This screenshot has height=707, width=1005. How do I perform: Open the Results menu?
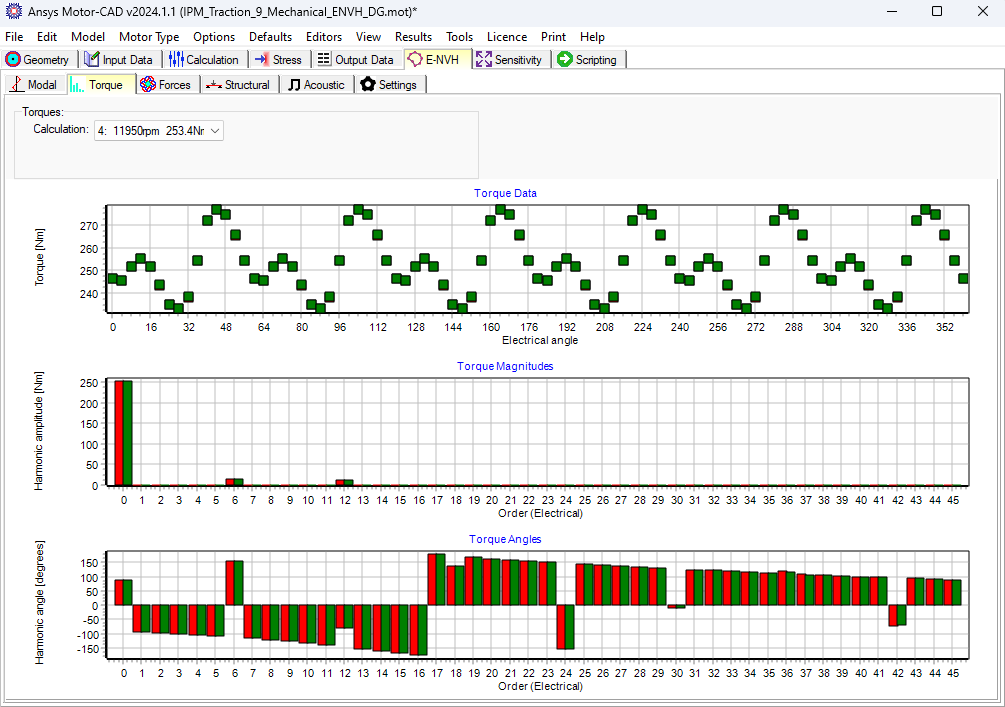point(413,37)
